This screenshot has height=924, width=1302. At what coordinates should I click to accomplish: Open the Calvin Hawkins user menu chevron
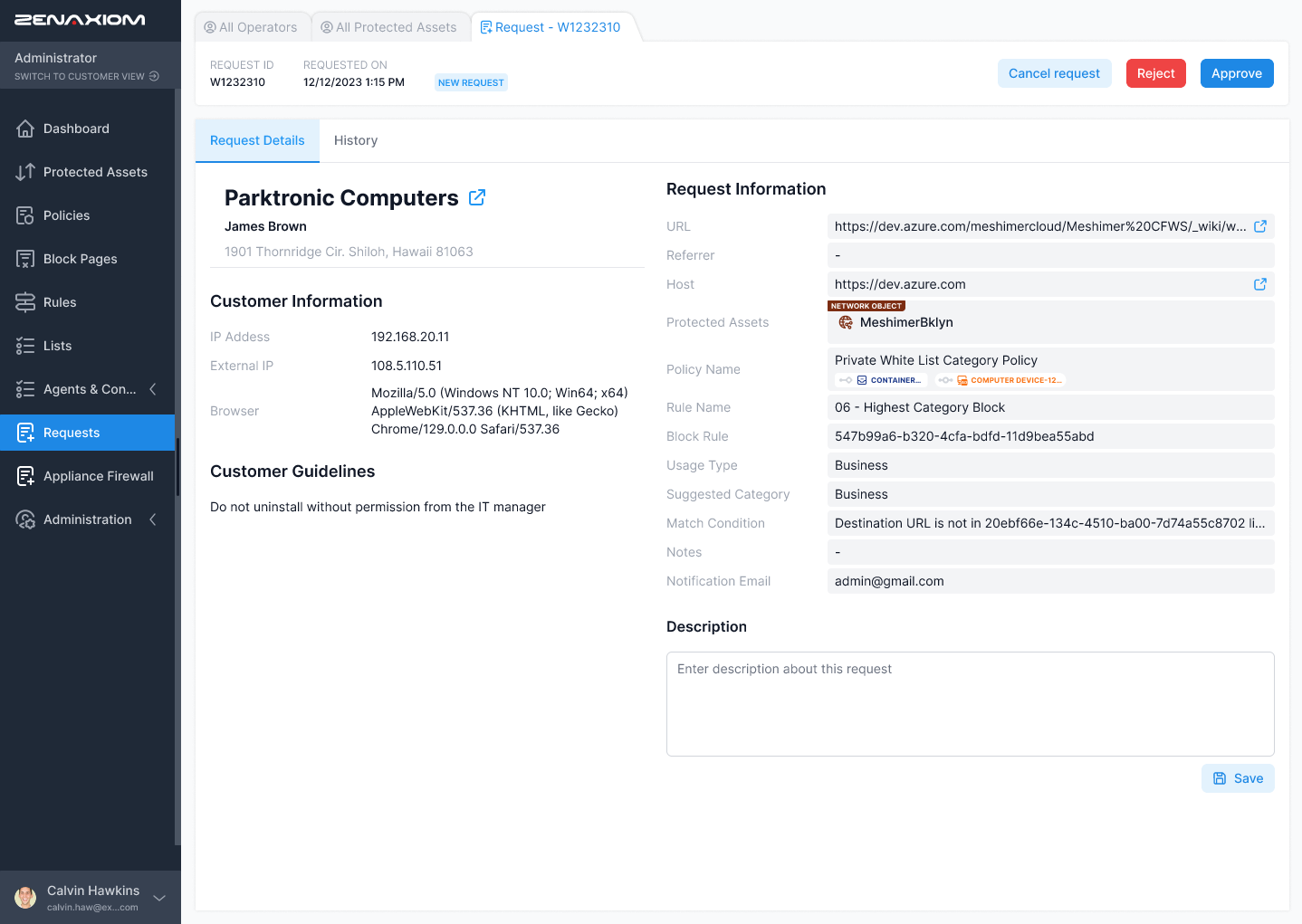tap(159, 898)
